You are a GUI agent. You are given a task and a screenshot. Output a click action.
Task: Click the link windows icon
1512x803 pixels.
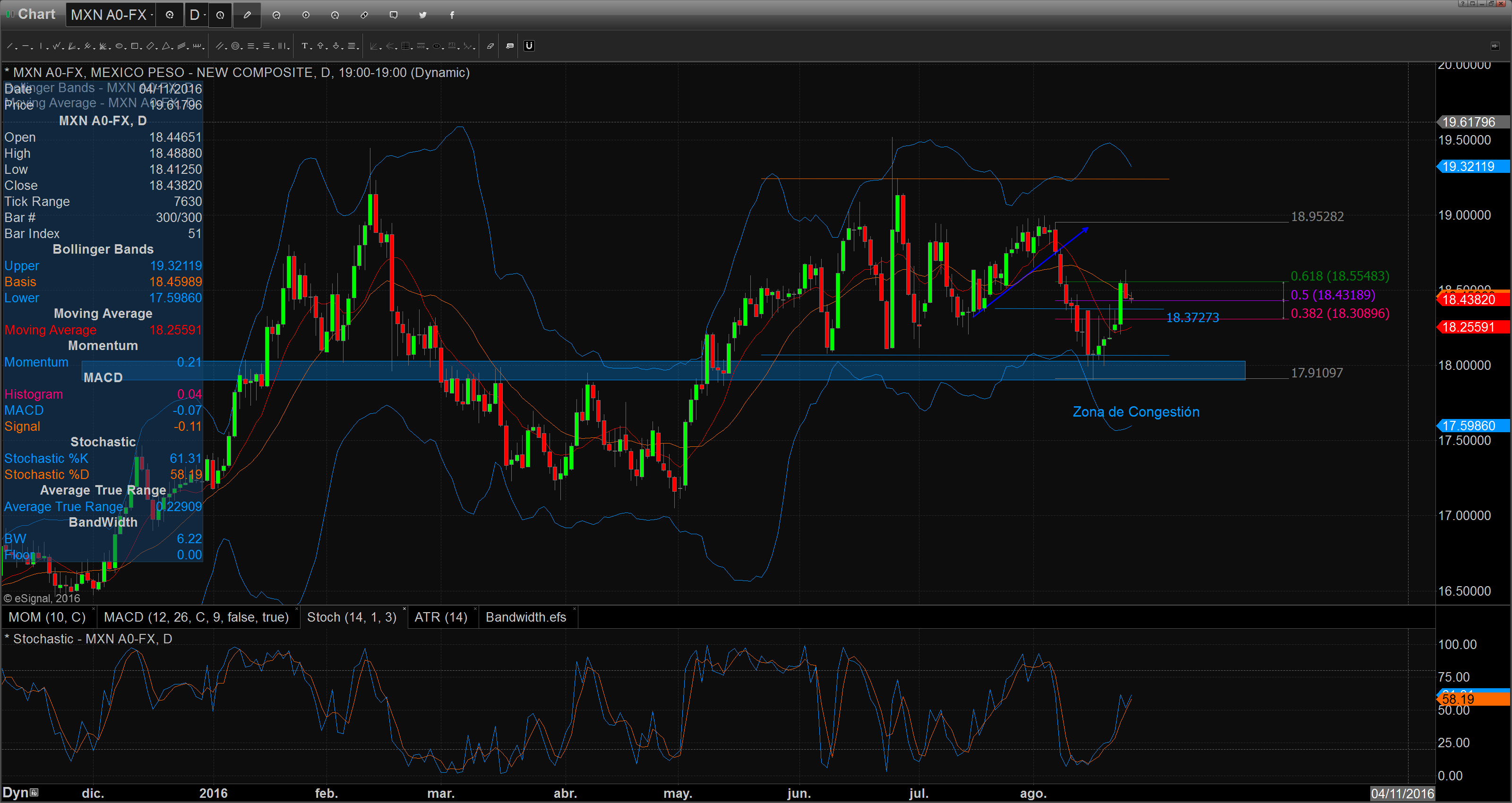click(364, 15)
